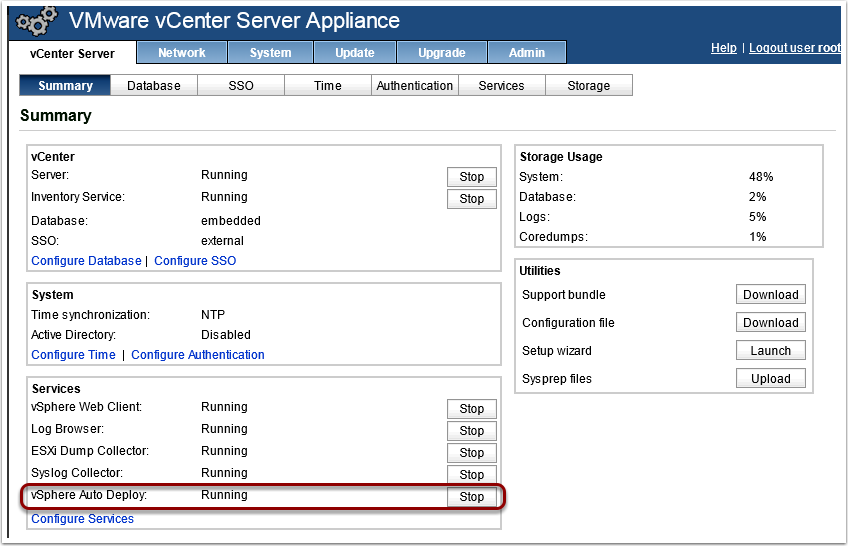Click the Coredumps usage value 1%
Screen dimensions: 848x546
758,237
